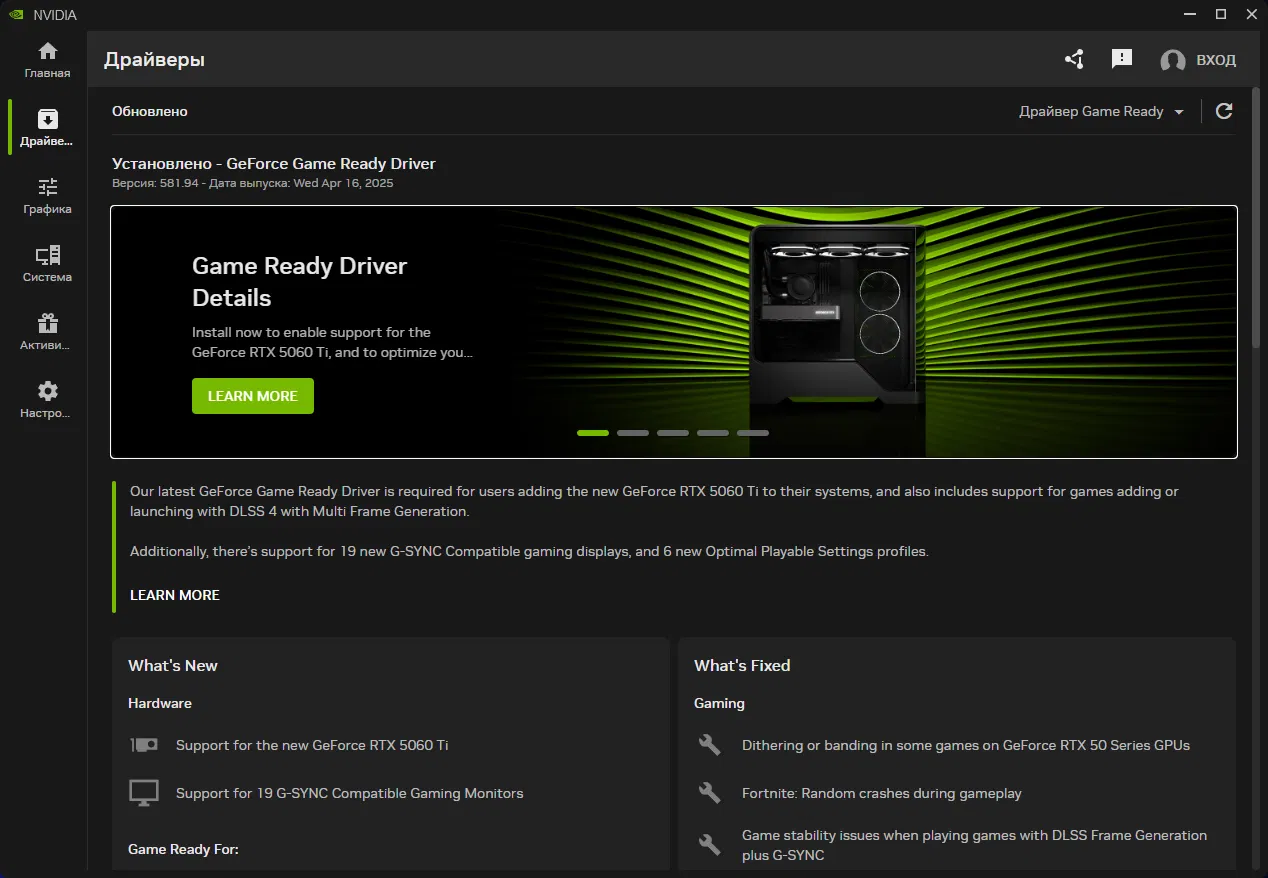Viewport: 1268px width, 878px height.
Task: Open the Настройки gear section
Action: pyautogui.click(x=47, y=400)
